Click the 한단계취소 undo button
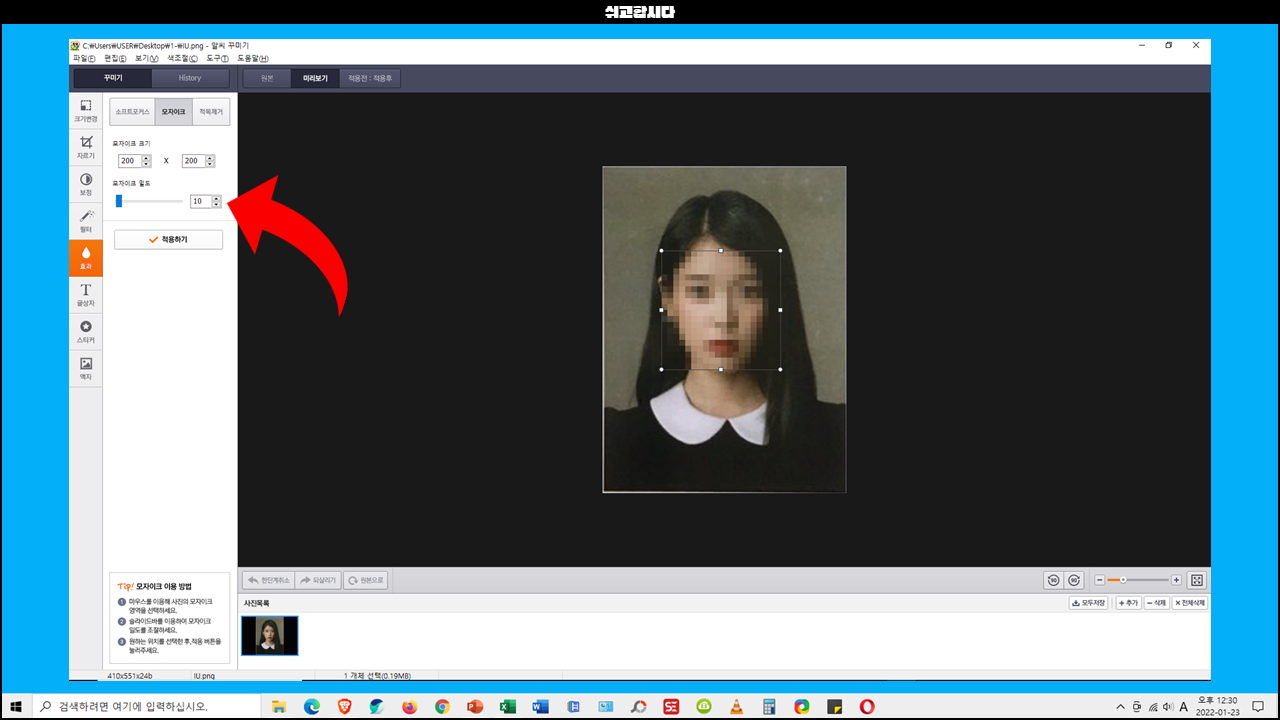Image resolution: width=1280 pixels, height=720 pixels. coord(269,580)
